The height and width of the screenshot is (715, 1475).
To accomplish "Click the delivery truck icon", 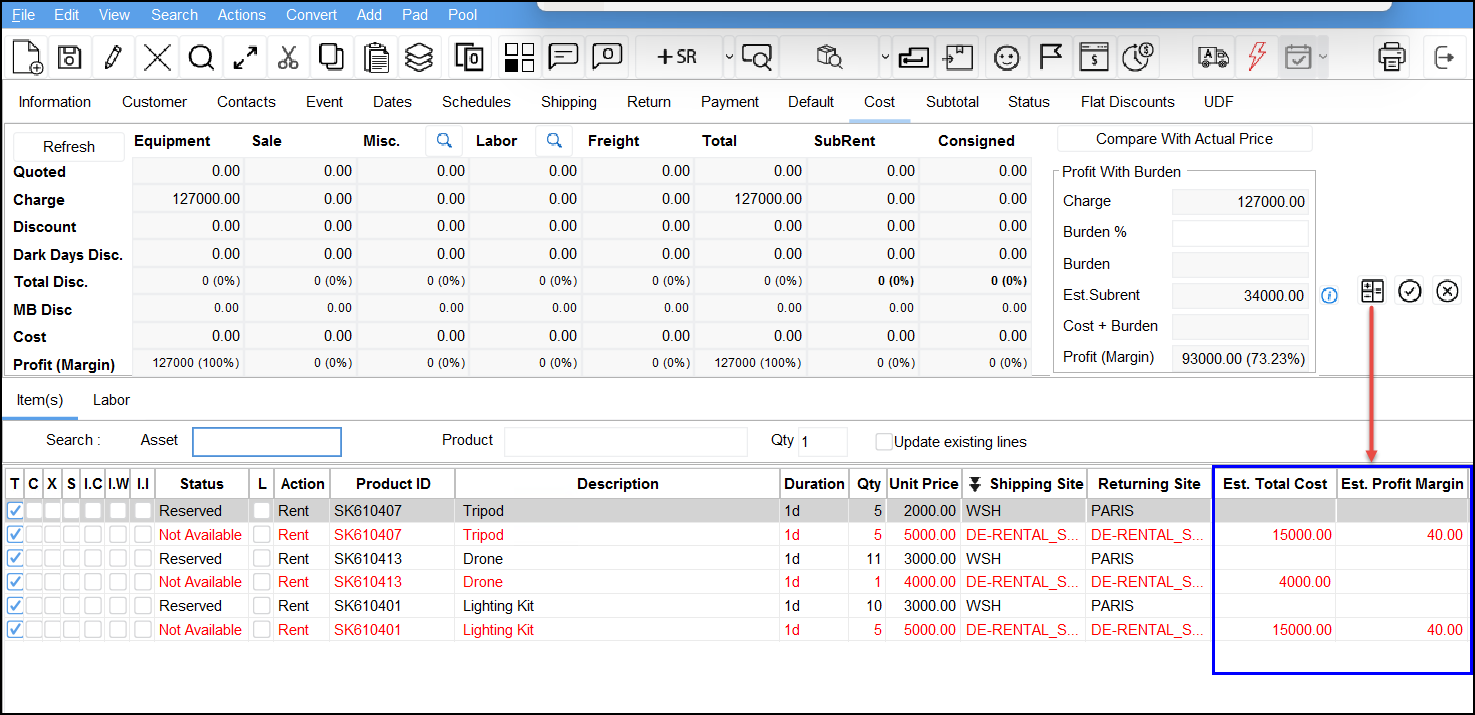I will (1212, 57).
